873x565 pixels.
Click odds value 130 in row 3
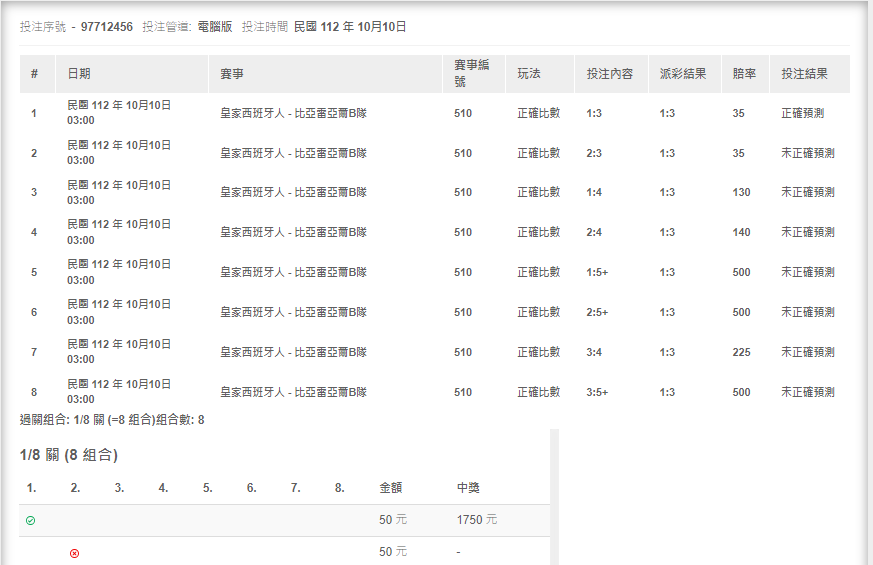[x=742, y=192]
